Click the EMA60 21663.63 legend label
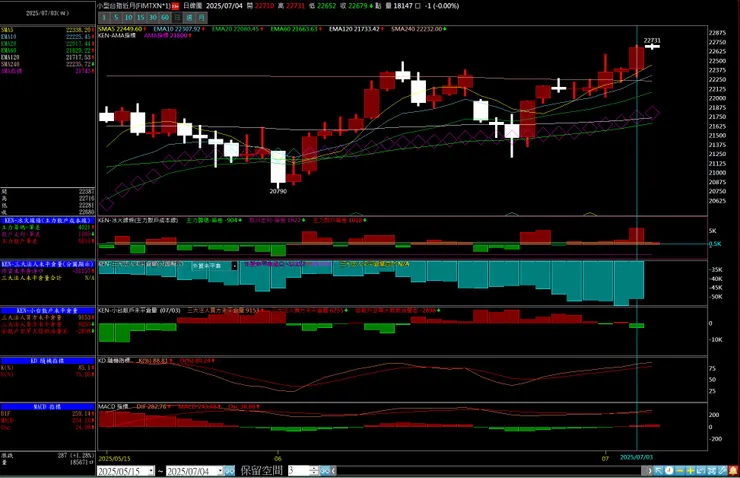 coord(294,29)
